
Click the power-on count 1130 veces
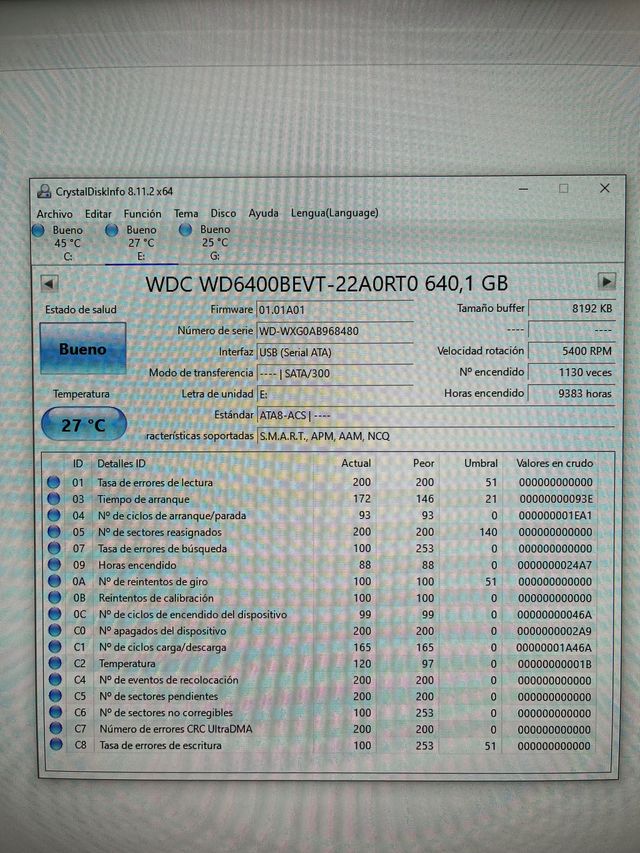pyautogui.click(x=572, y=372)
